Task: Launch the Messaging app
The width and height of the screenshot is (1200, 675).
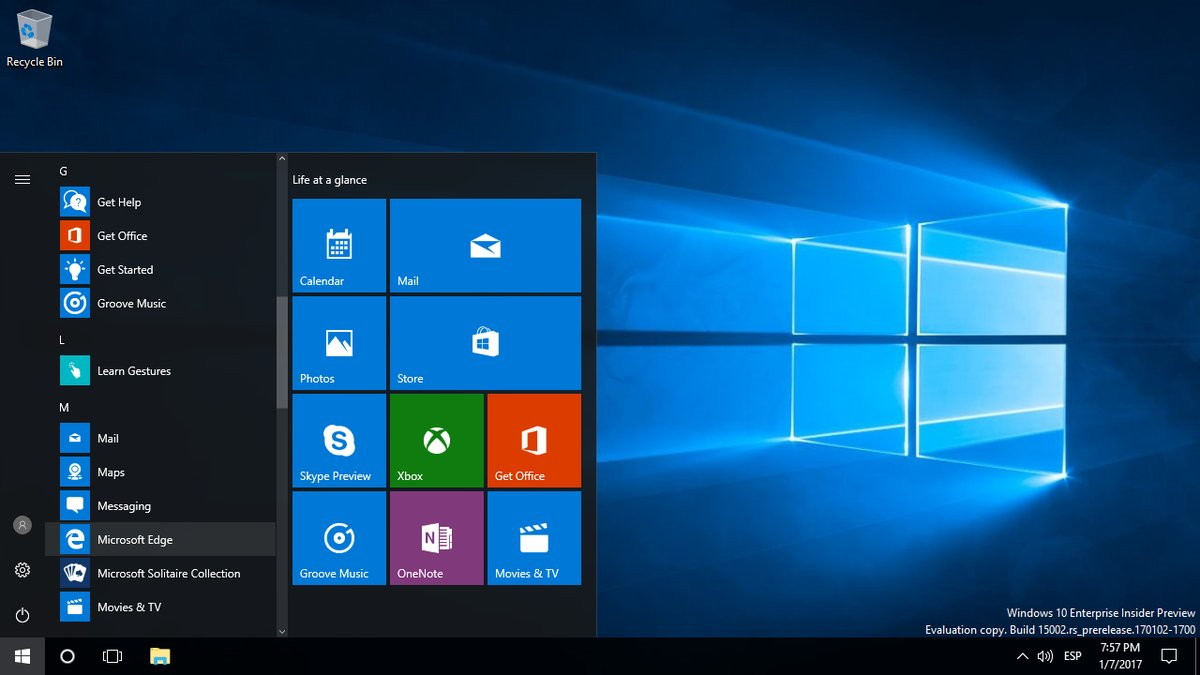Action: (160, 506)
